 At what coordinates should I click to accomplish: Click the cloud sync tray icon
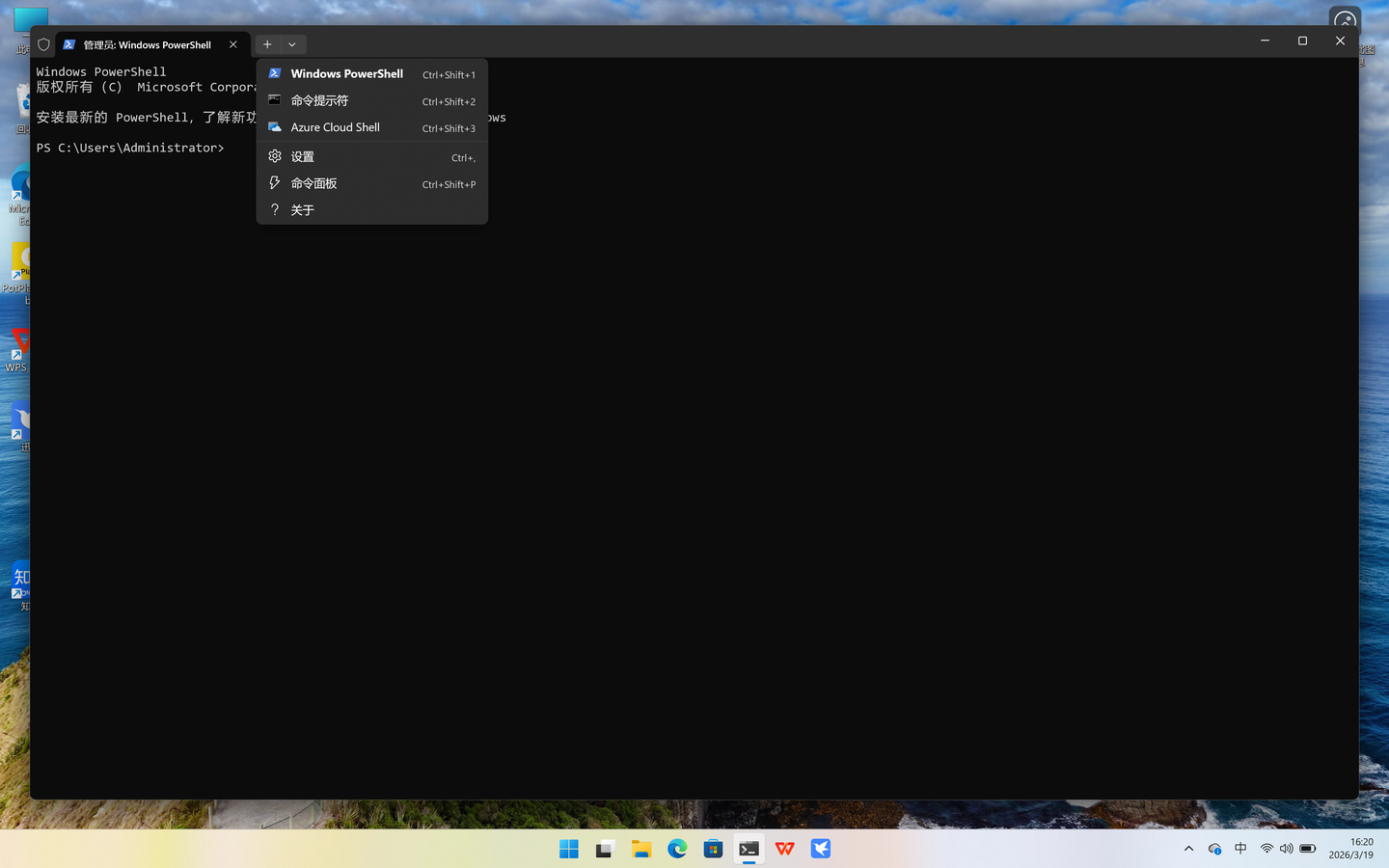pos(1214,849)
